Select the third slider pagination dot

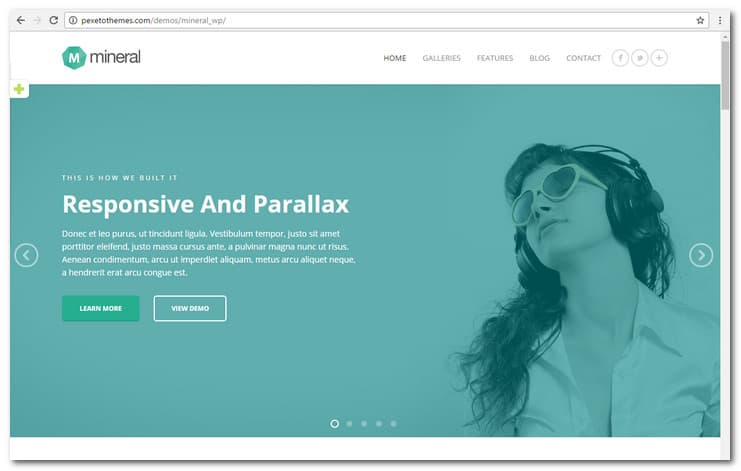coord(364,424)
